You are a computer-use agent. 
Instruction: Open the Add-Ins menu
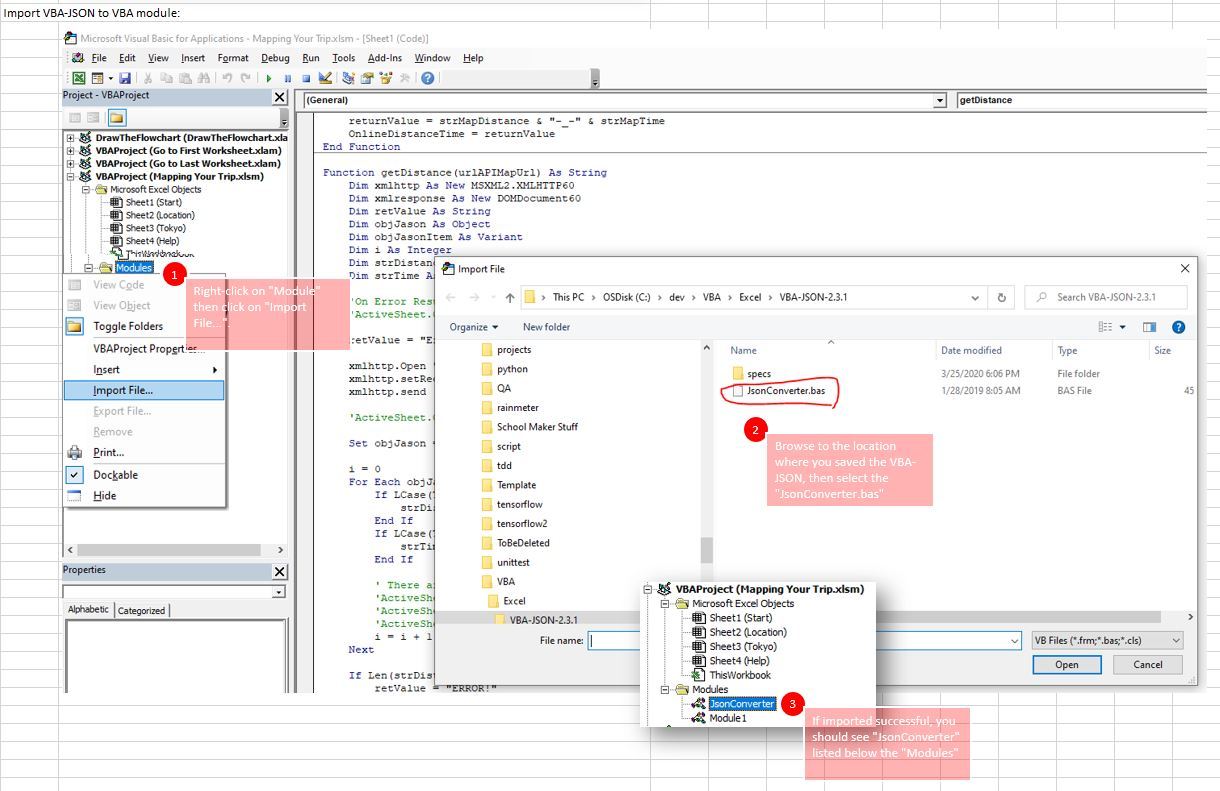point(384,58)
